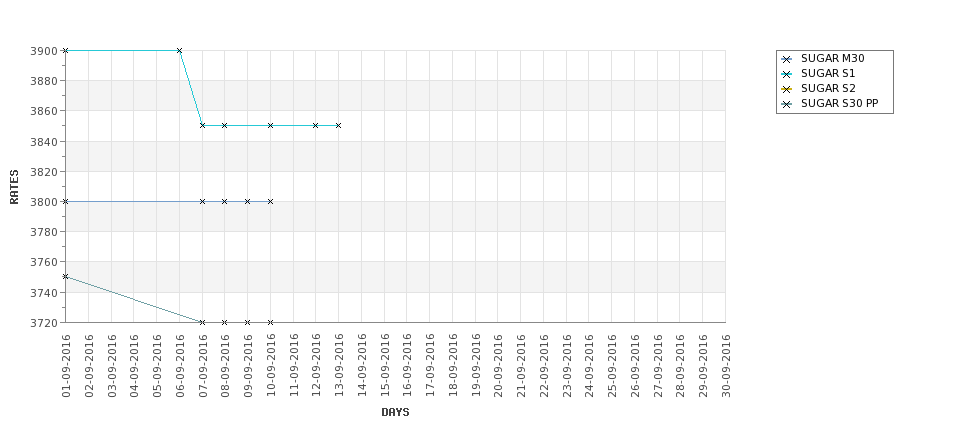The width and height of the screenshot is (975, 429).
Task: Click the SUGAR S2 legend marker icon
Action: pyautogui.click(x=787, y=90)
